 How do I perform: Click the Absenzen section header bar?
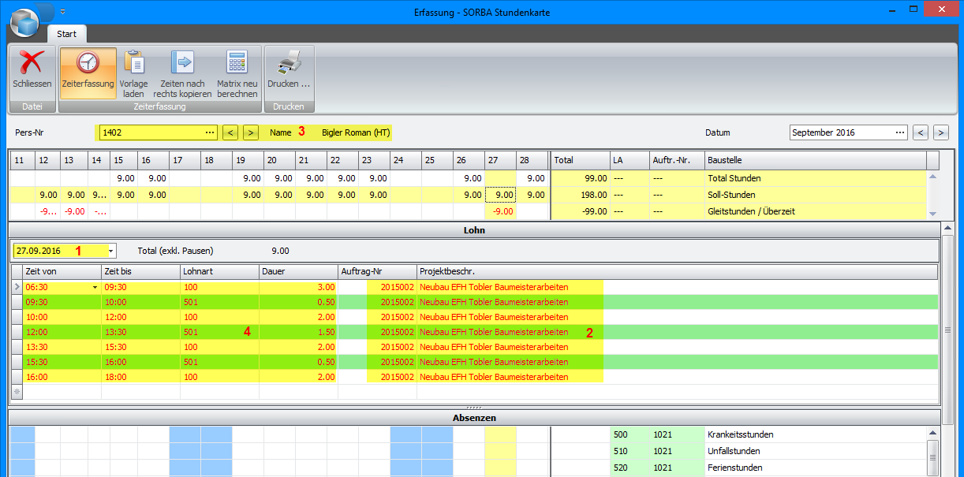(x=474, y=417)
